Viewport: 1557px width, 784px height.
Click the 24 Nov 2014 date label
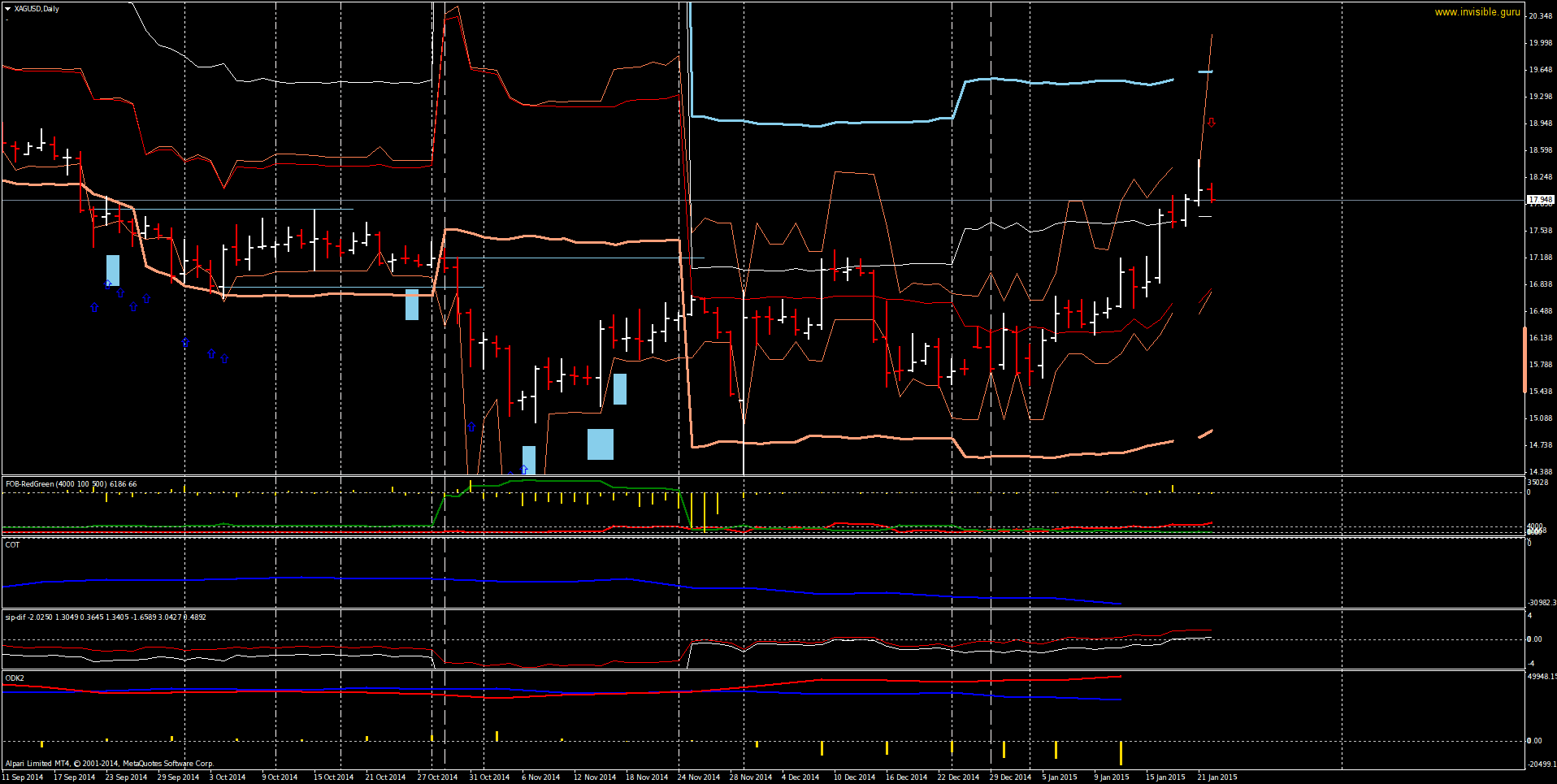[x=699, y=778]
